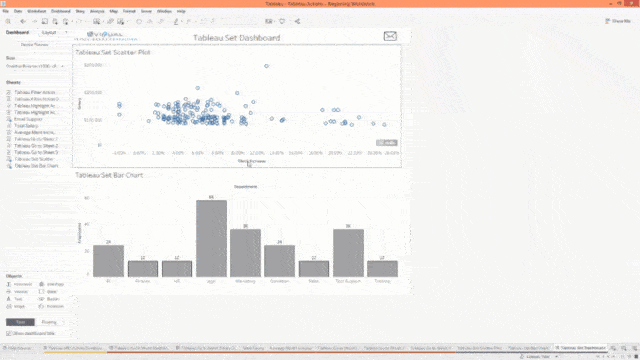The image size is (640, 360).
Task: Open the Data menu
Action: (x=18, y=11)
